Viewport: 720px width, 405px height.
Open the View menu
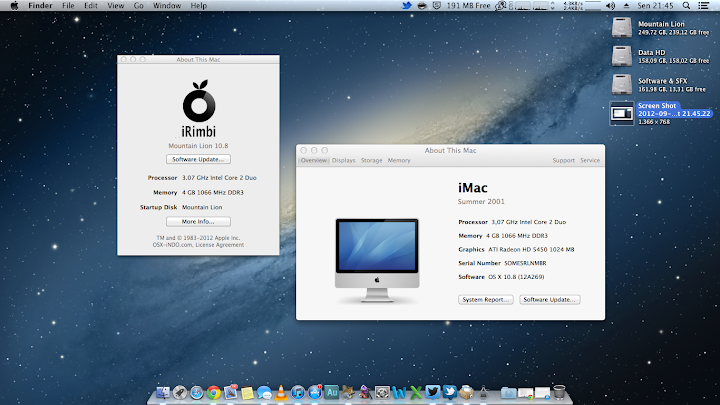point(116,6)
